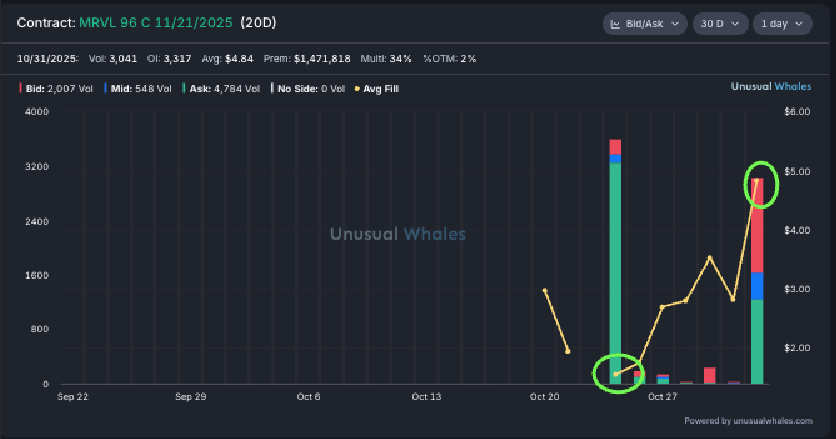Select the Avg Fill point near $2.00 after Oct 20
Image resolution: width=836 pixels, height=439 pixels.
click(568, 352)
